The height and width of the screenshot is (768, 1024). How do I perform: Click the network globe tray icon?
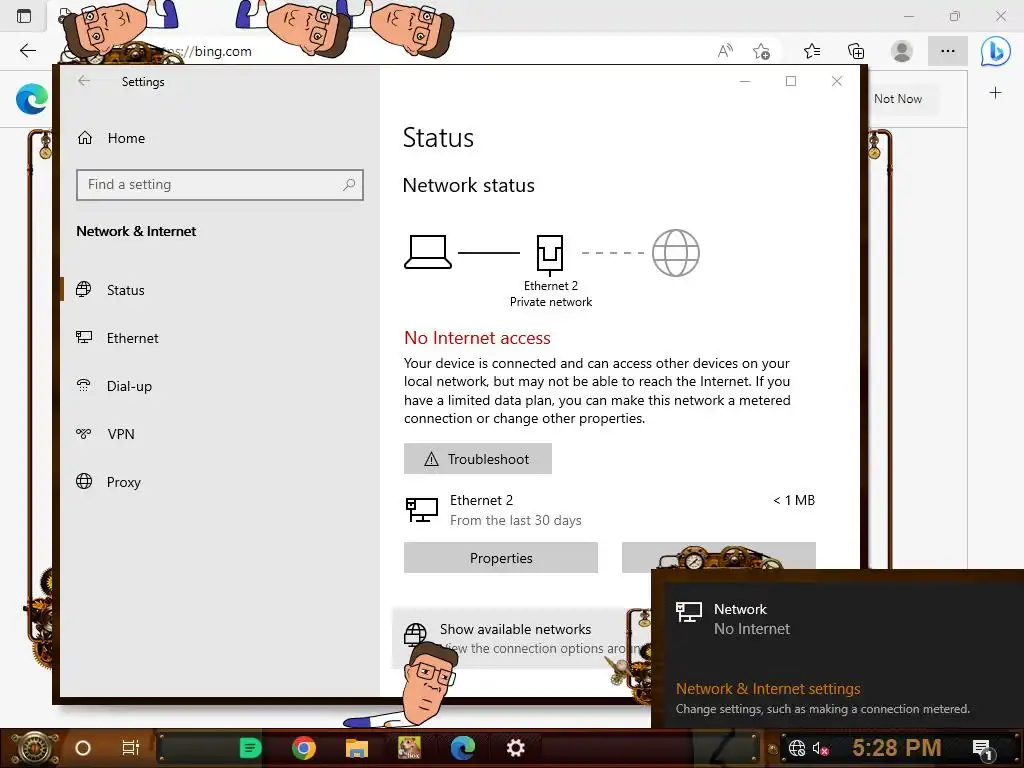797,748
